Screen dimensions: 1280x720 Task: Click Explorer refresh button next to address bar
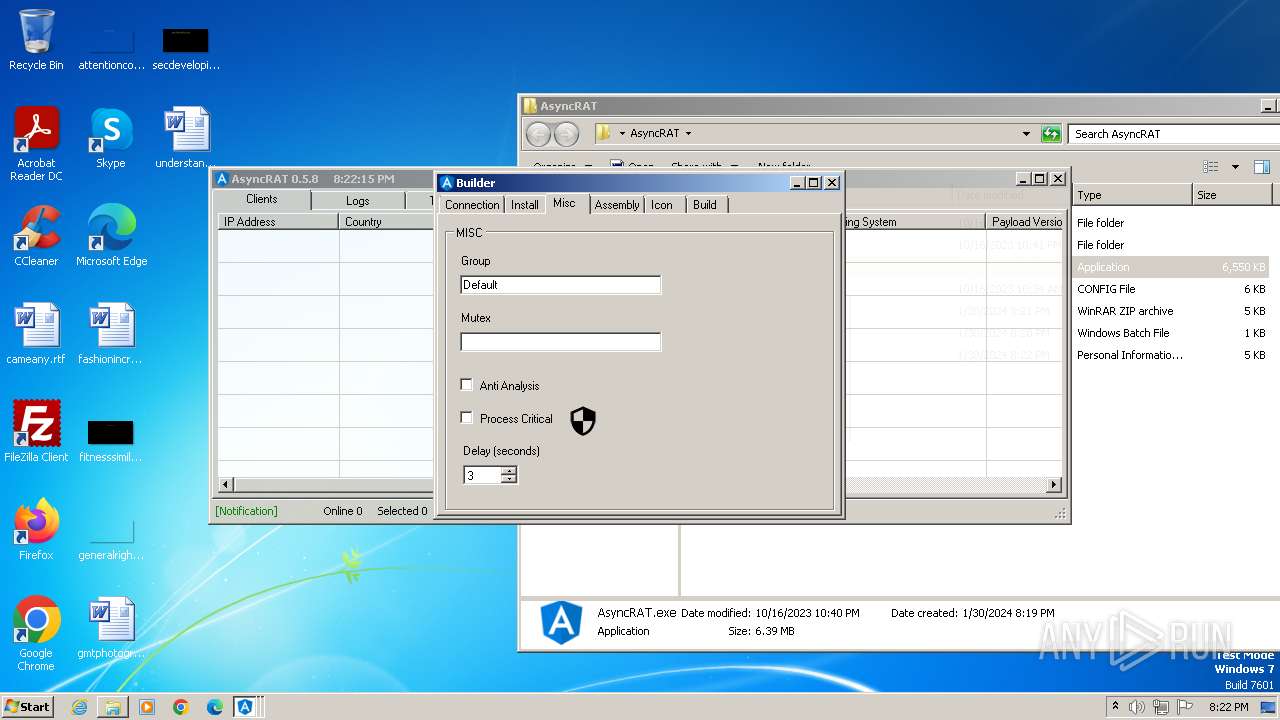(1051, 133)
